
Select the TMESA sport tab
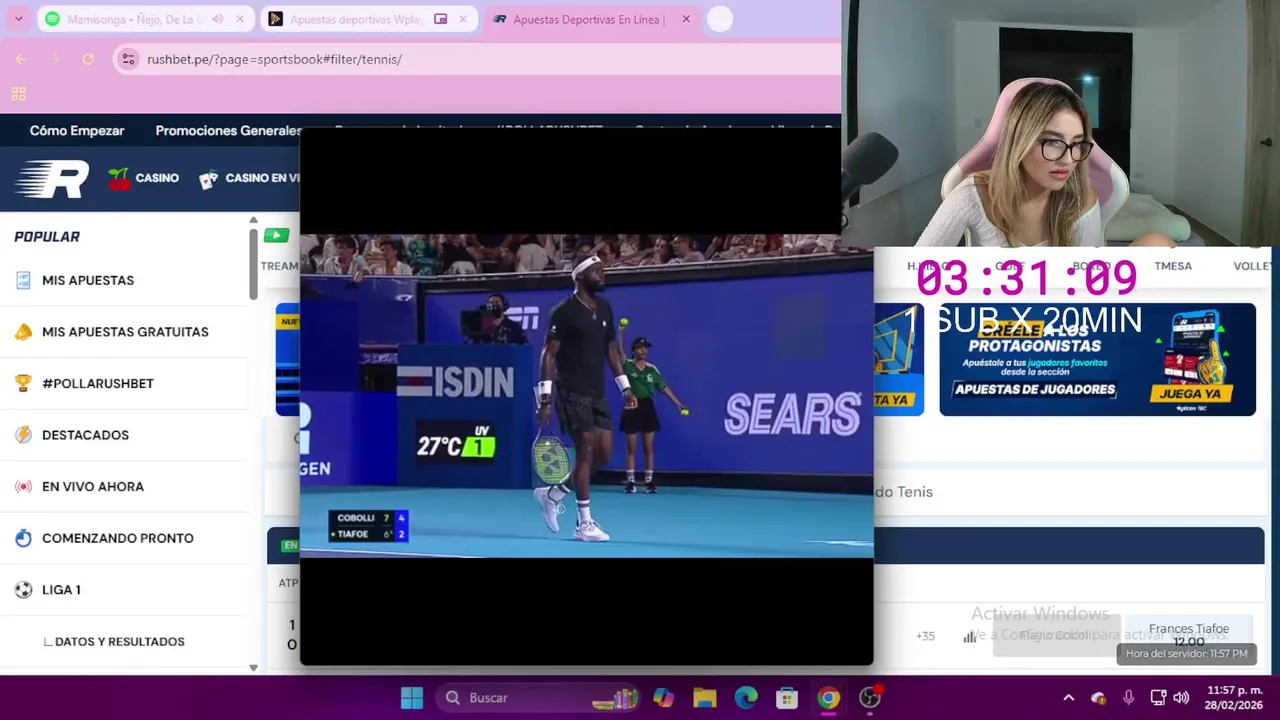1173,266
